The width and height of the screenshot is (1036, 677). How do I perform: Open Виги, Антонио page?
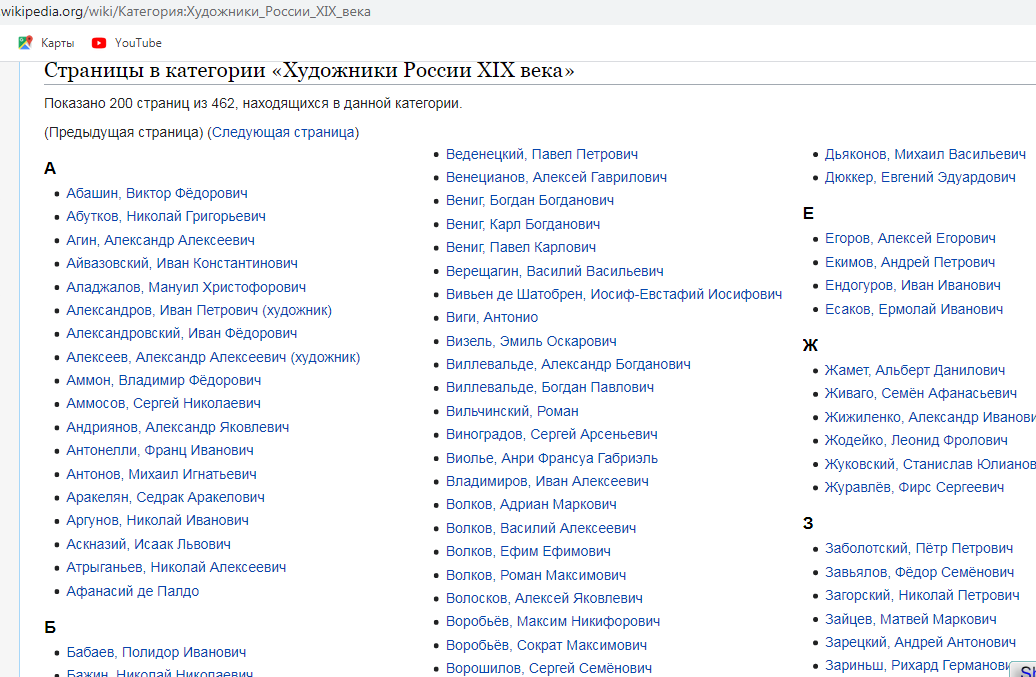[492, 318]
